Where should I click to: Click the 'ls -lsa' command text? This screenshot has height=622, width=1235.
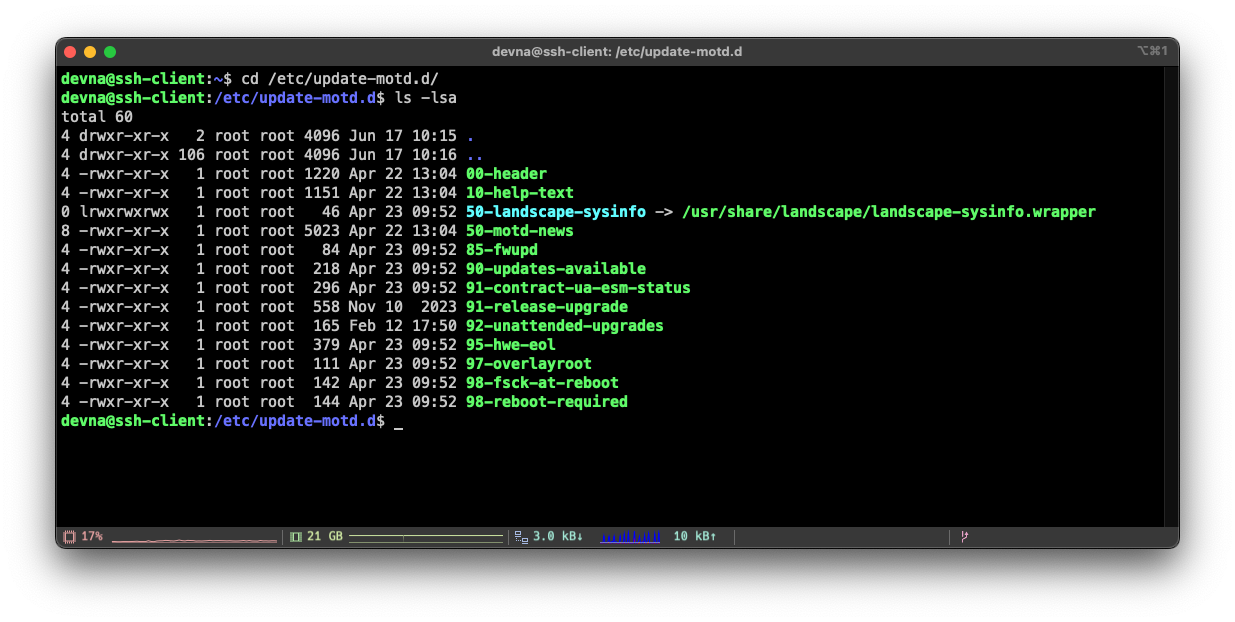click(426, 98)
